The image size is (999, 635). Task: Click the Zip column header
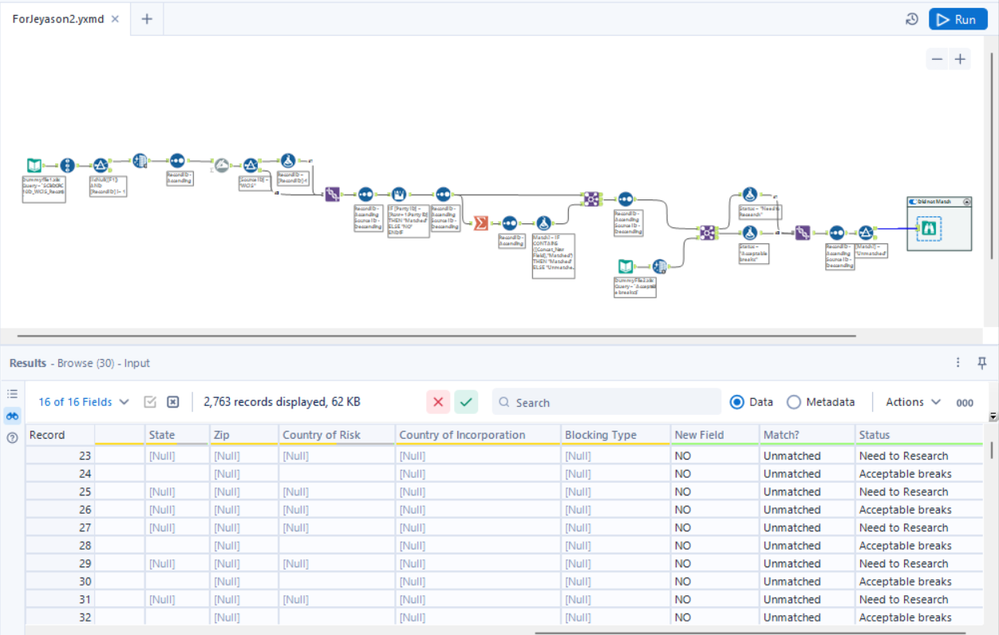(x=245, y=434)
